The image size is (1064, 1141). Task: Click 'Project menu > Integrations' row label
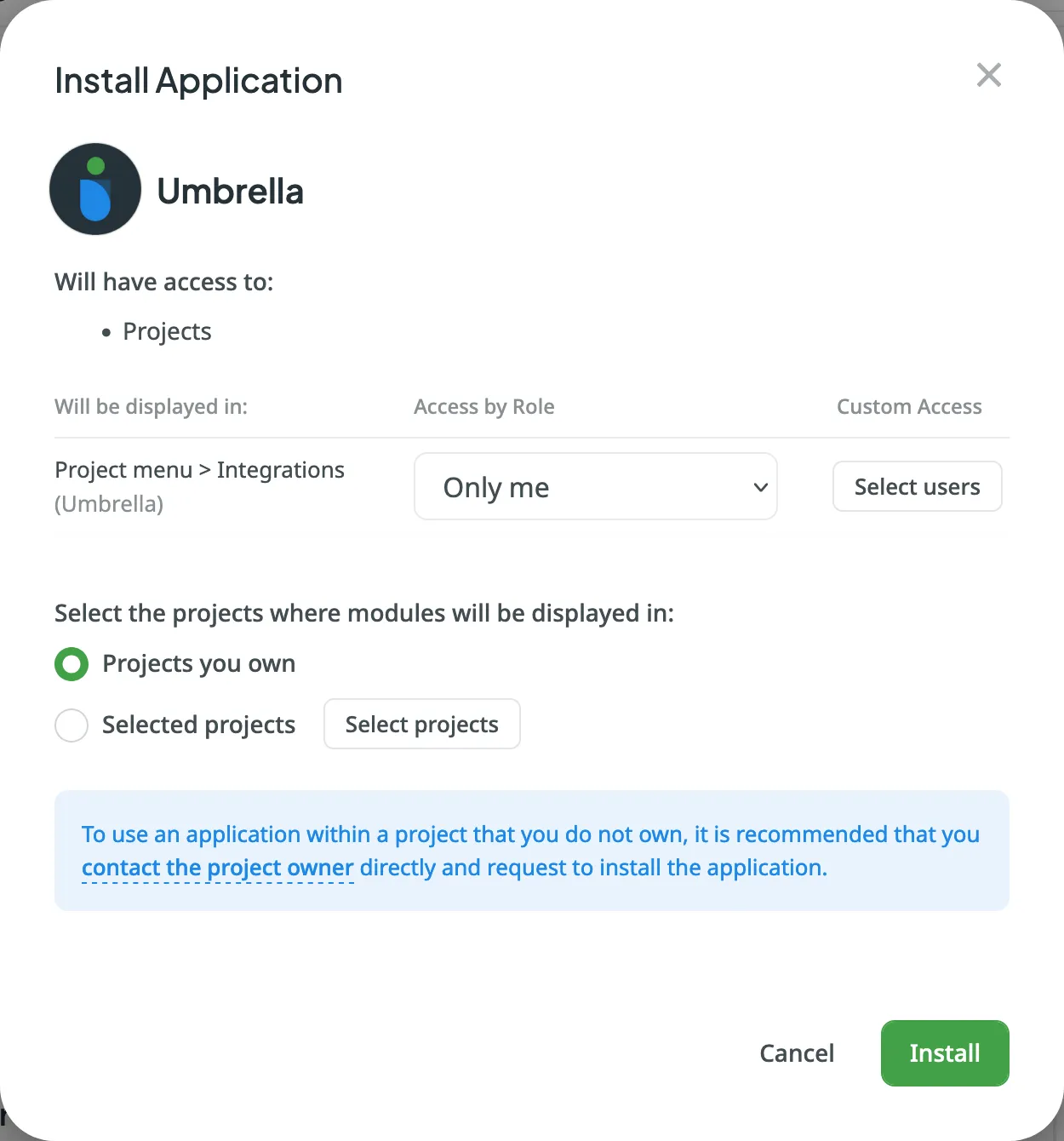pyautogui.click(x=199, y=469)
